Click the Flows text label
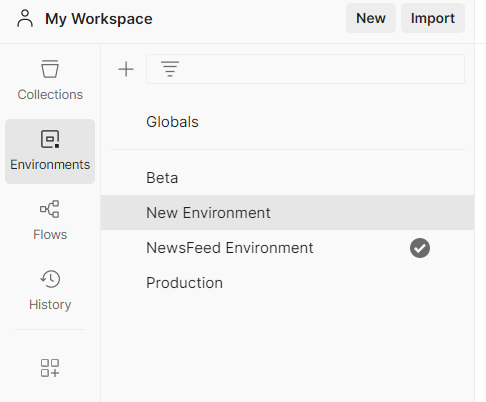This screenshot has height=402, width=486. (x=50, y=235)
